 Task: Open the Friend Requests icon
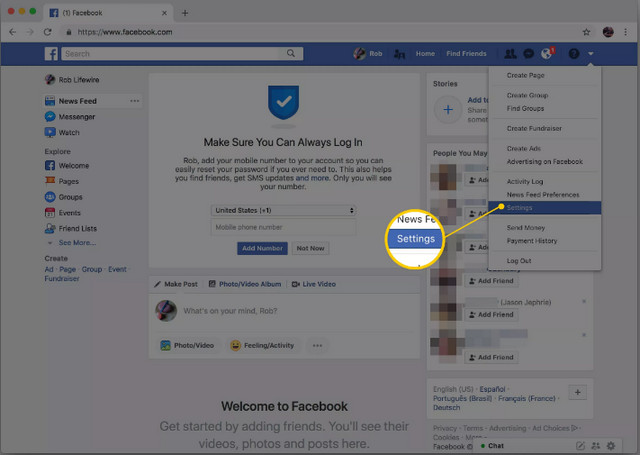[x=510, y=53]
